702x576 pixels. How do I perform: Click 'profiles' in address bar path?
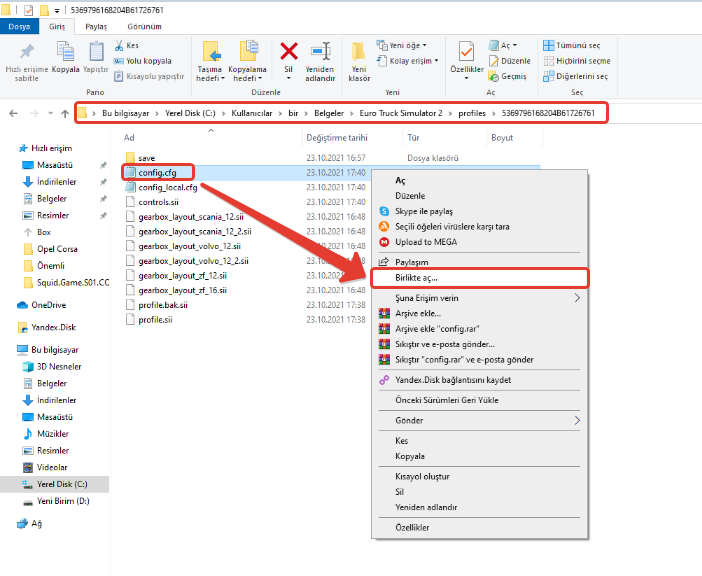pyautogui.click(x=472, y=113)
